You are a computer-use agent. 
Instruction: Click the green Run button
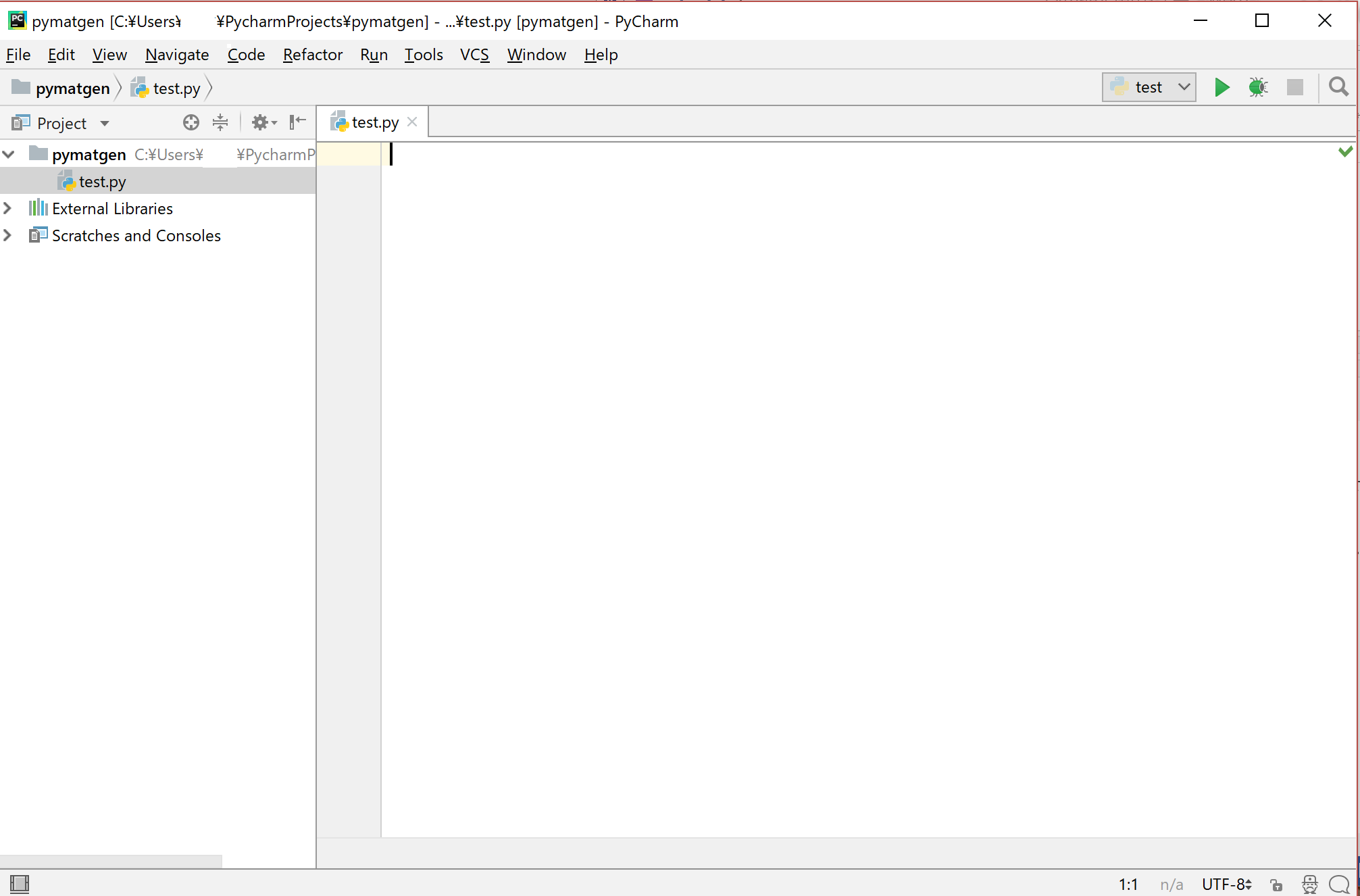pos(1222,87)
